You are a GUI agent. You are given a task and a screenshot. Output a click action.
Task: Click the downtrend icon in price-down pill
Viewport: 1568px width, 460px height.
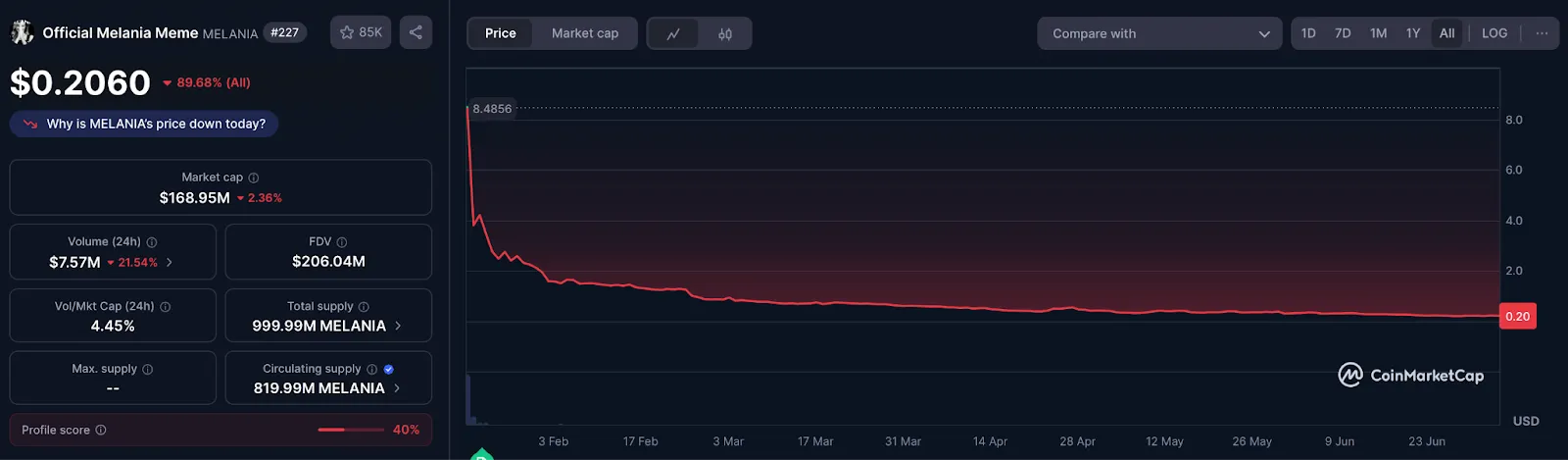point(30,125)
